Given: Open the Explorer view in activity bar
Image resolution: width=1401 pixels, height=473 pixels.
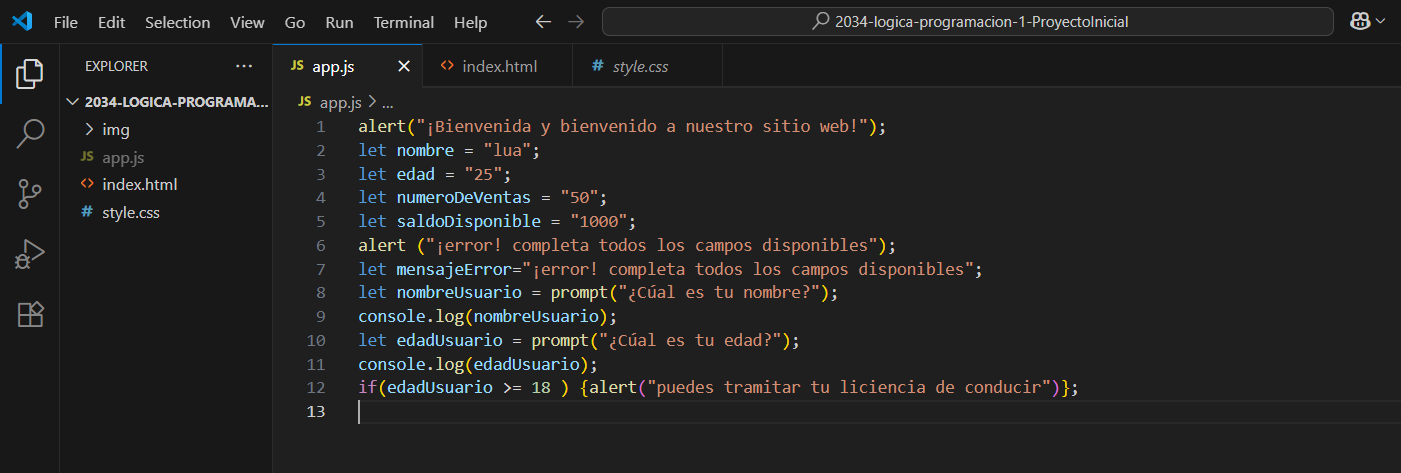Looking at the screenshot, I should click(x=30, y=73).
